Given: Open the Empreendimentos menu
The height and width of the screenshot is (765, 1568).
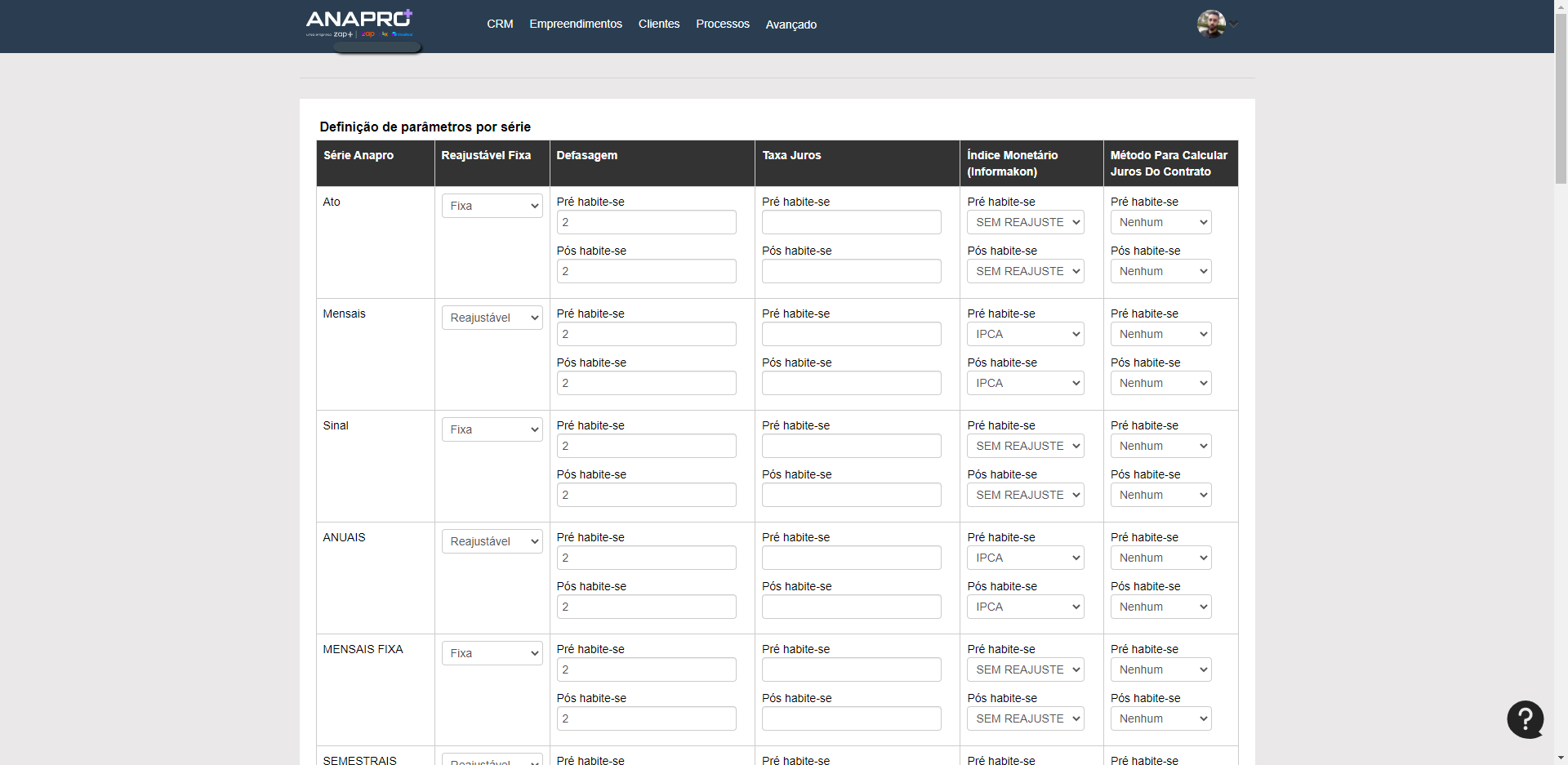Looking at the screenshot, I should tap(575, 24).
